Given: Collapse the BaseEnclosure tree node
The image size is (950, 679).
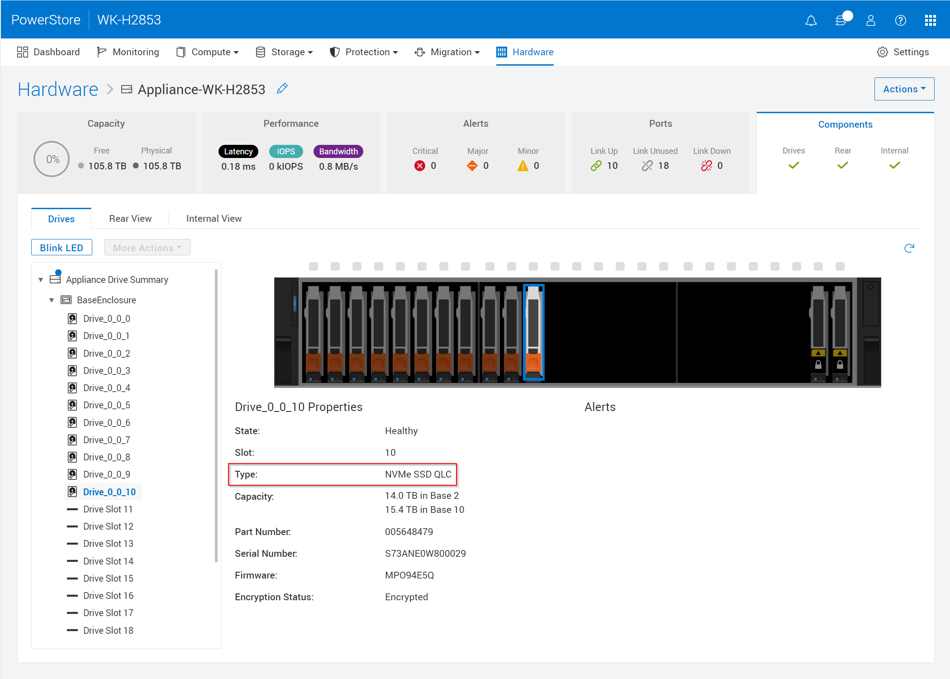Looking at the screenshot, I should point(51,299).
